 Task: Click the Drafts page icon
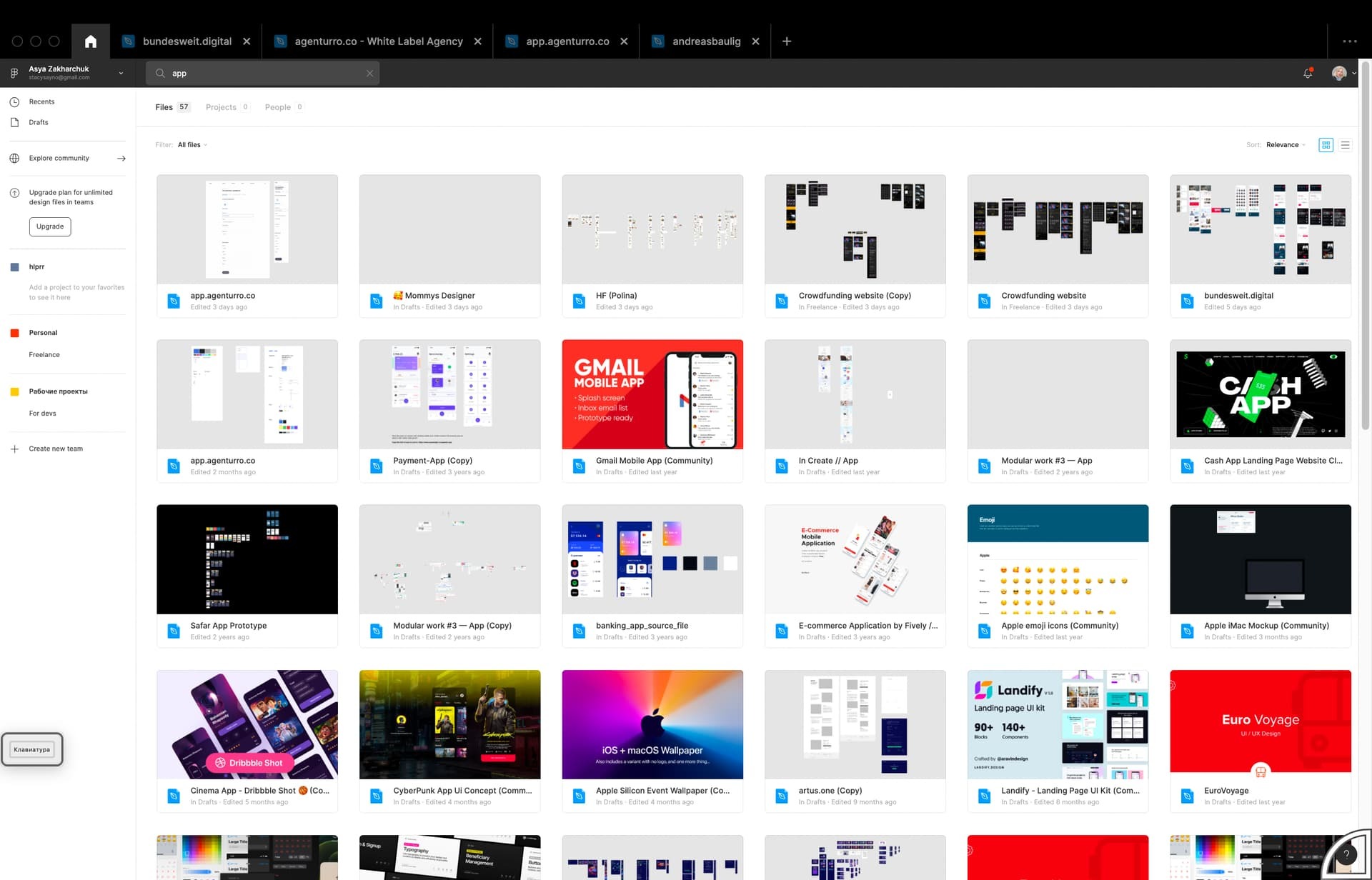coord(14,123)
